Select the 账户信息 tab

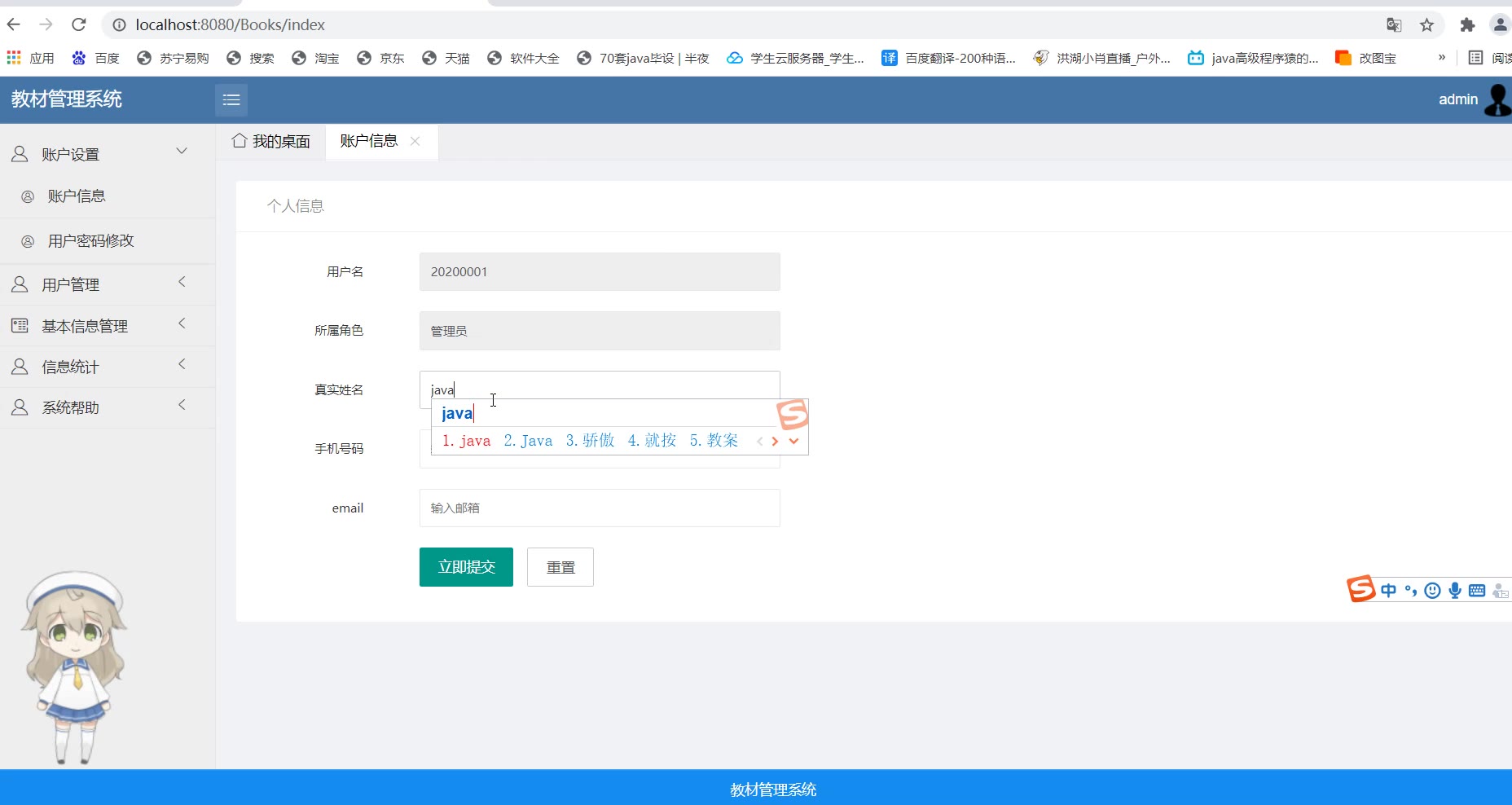[x=369, y=141]
